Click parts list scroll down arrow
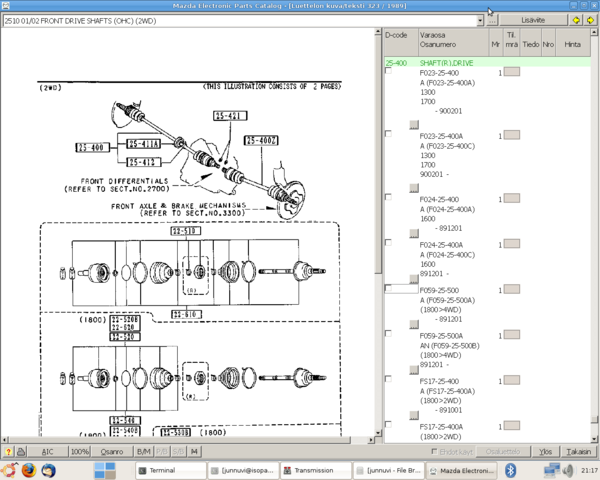600x480 pixels. (x=594, y=439)
